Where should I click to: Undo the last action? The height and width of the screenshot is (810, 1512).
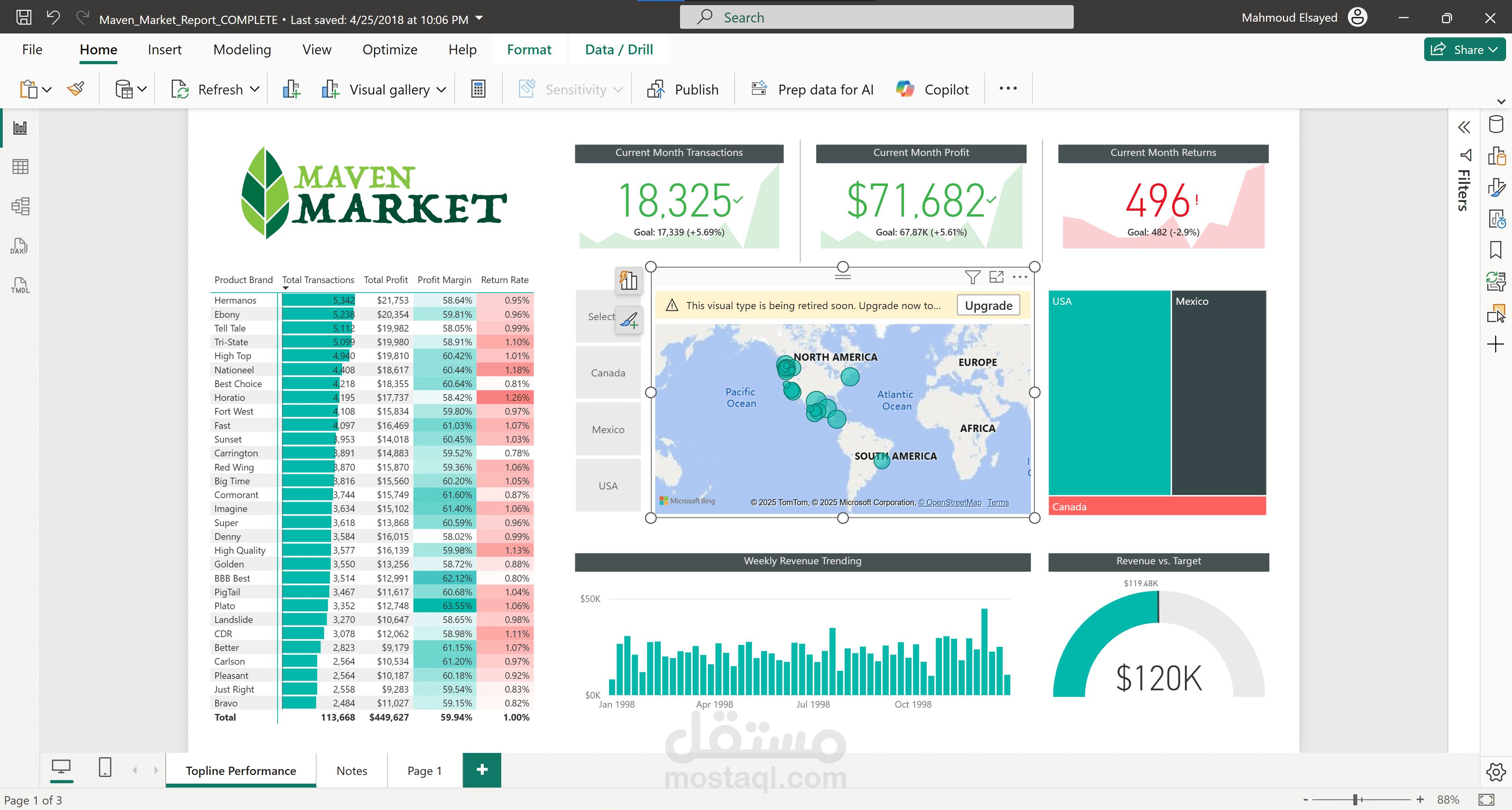54,18
